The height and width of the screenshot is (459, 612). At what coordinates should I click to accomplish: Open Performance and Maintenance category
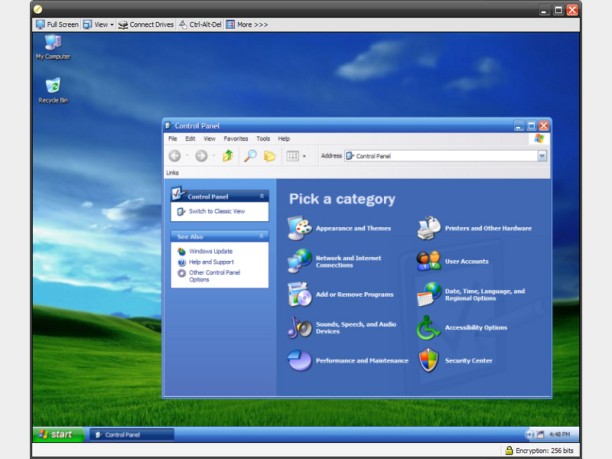[362, 361]
